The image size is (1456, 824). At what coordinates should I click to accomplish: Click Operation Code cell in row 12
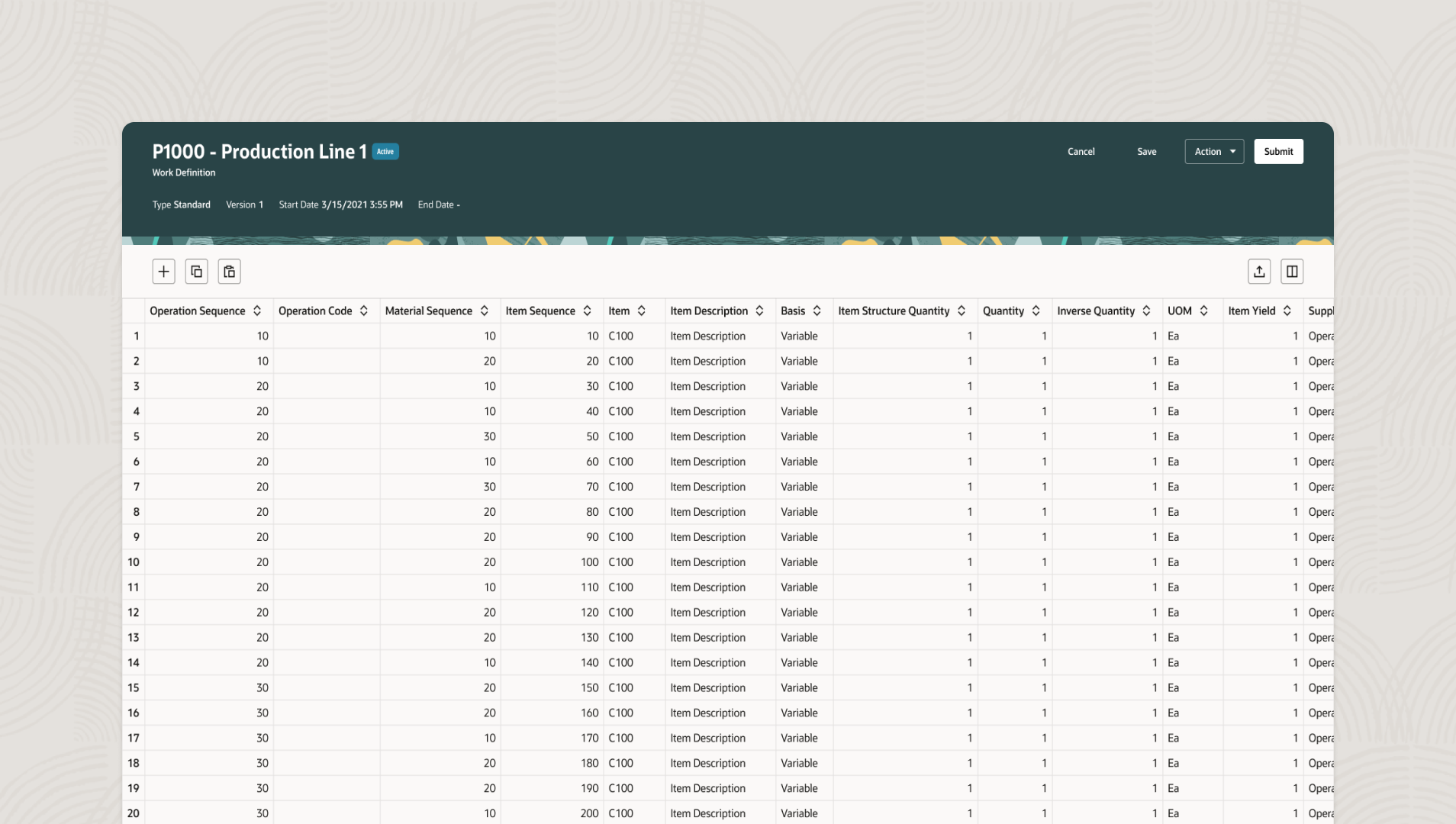point(327,613)
